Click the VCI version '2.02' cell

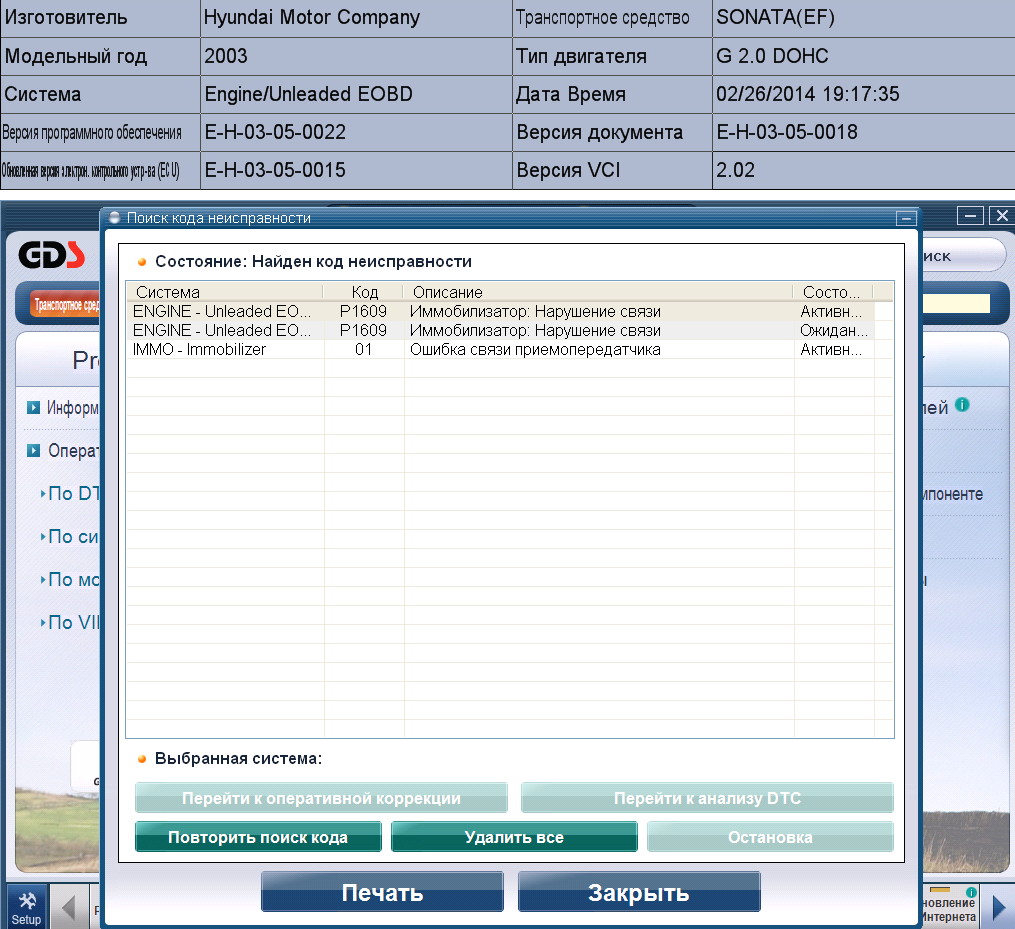point(863,170)
